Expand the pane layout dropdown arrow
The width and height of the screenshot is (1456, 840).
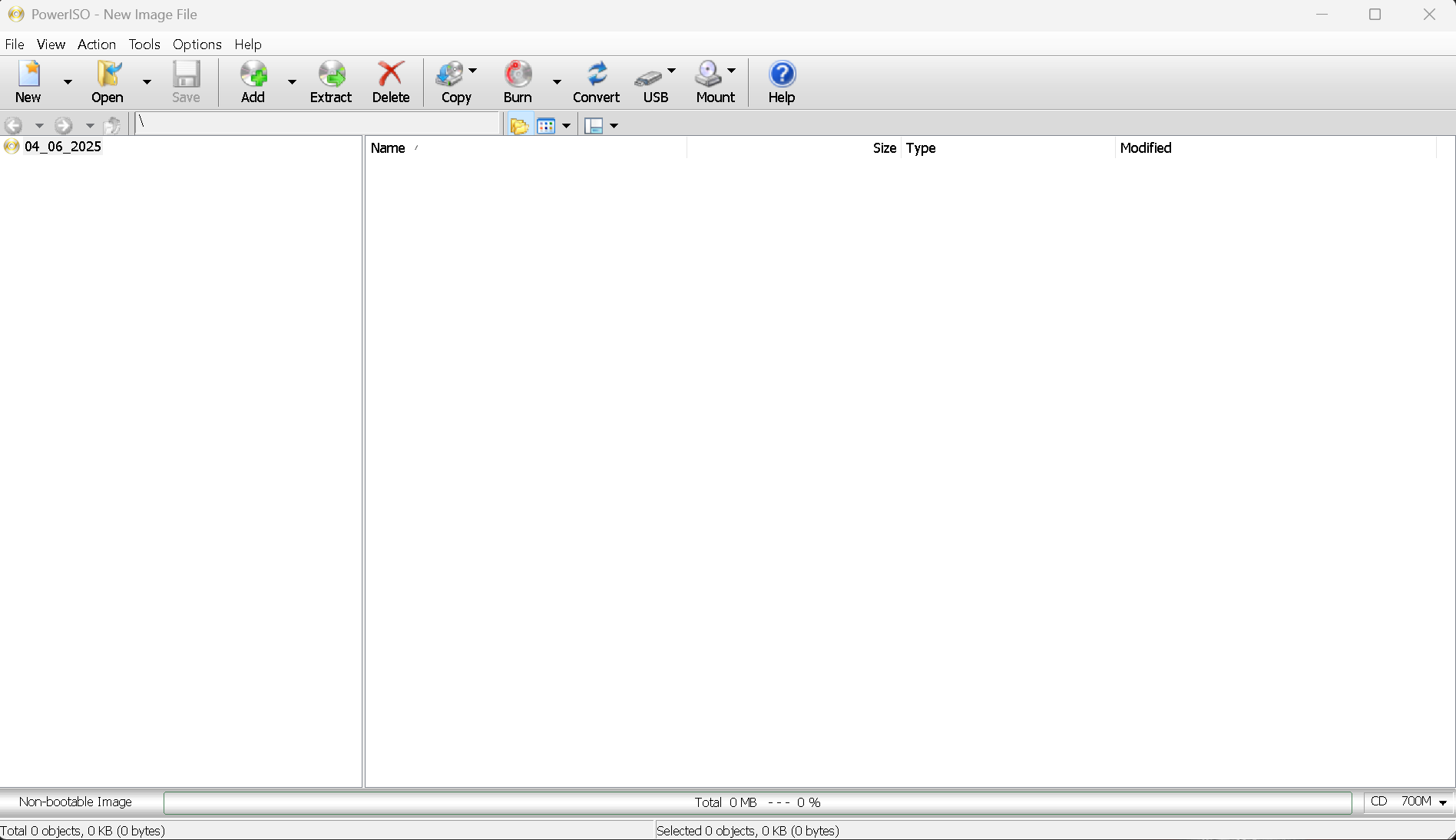coord(614,126)
